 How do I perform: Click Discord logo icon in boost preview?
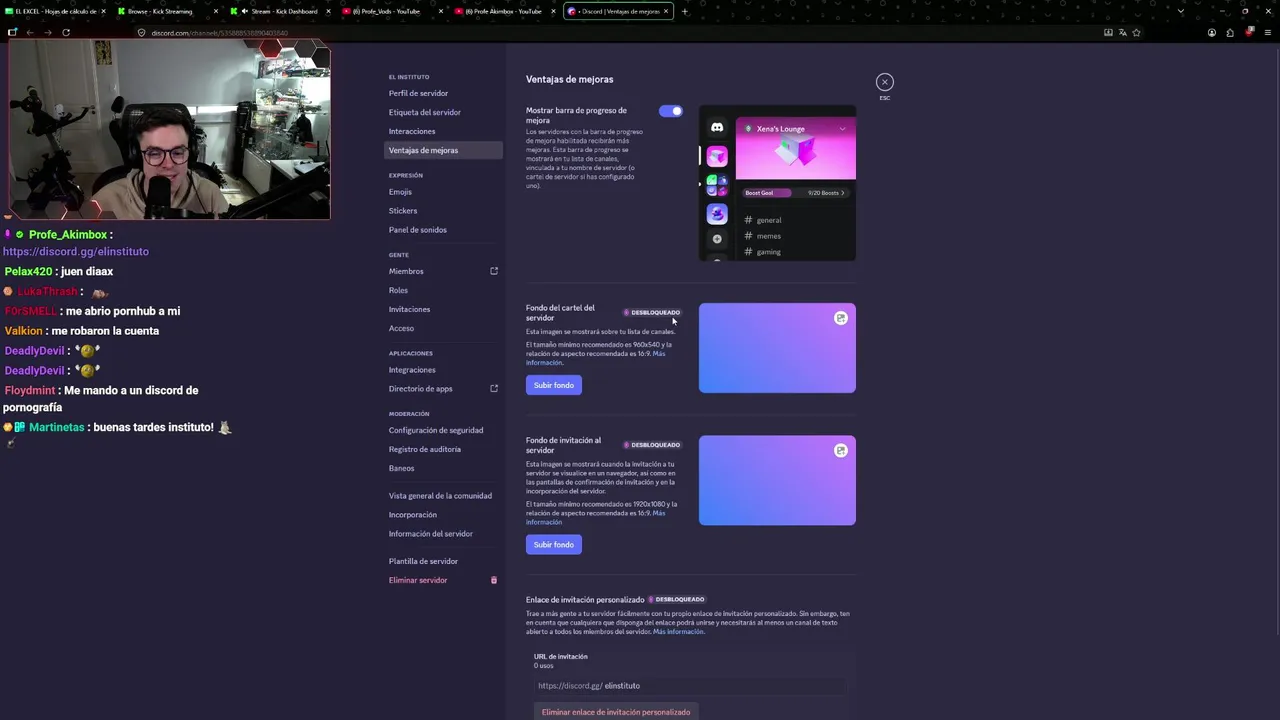pyautogui.click(x=717, y=127)
